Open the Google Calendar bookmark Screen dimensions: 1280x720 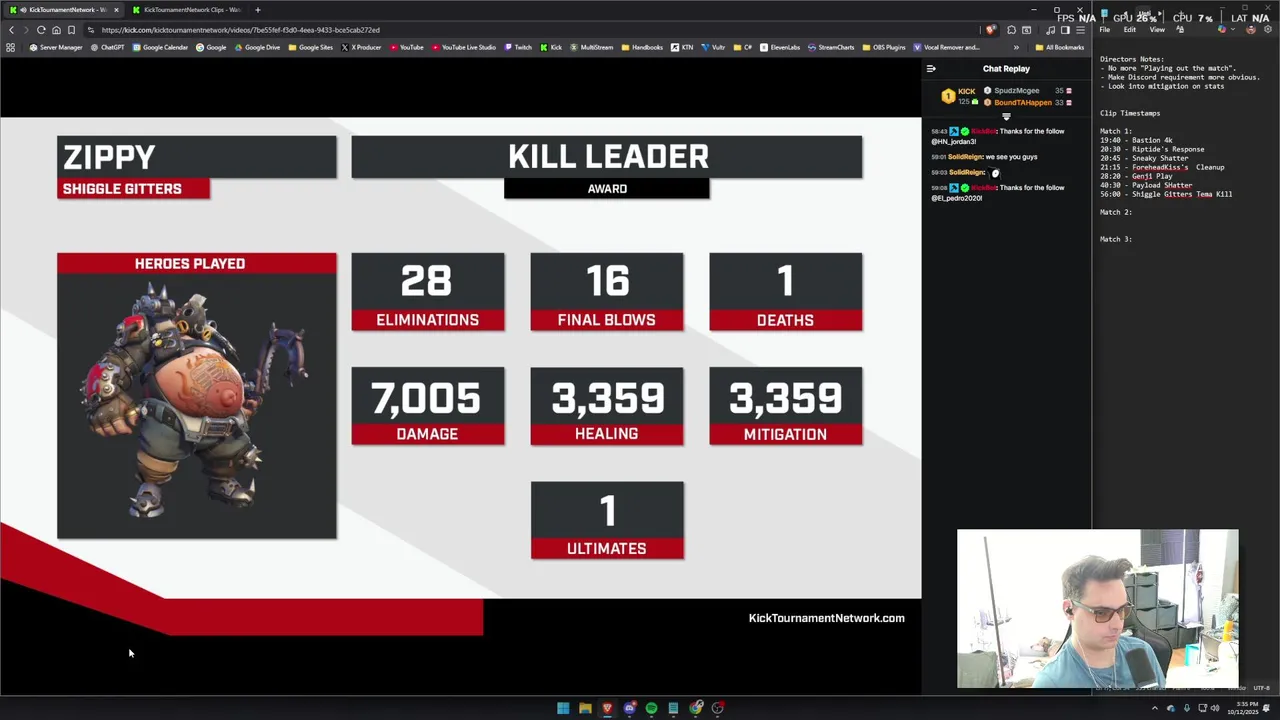coord(160,47)
